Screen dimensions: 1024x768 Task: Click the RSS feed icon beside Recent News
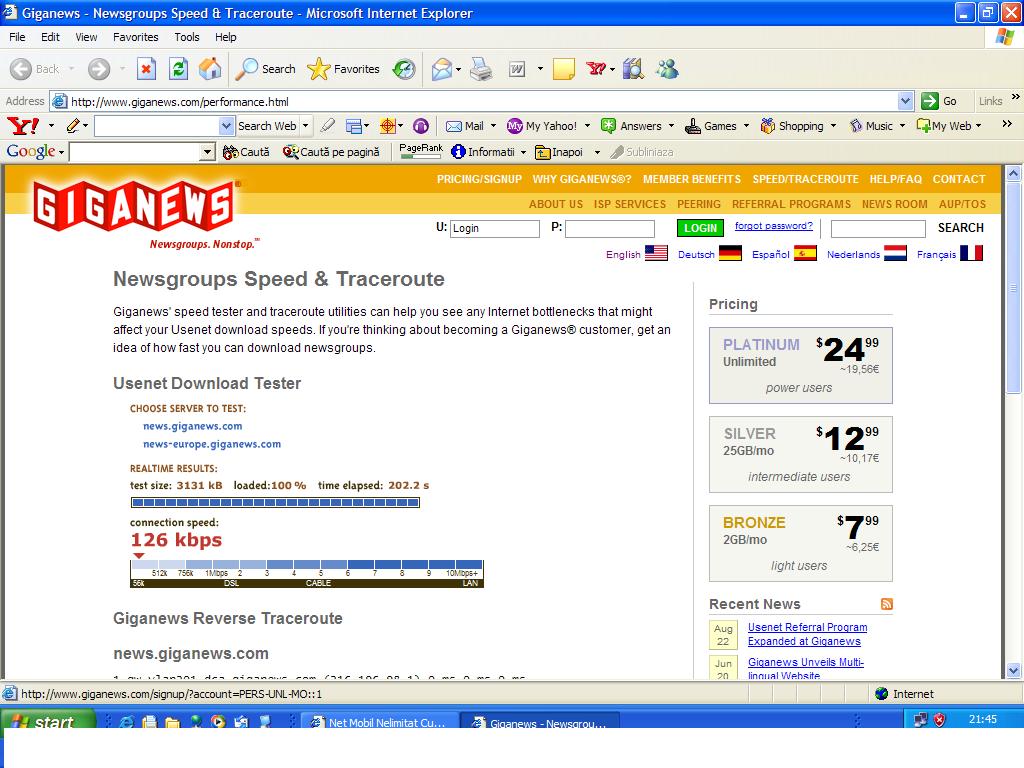[886, 604]
